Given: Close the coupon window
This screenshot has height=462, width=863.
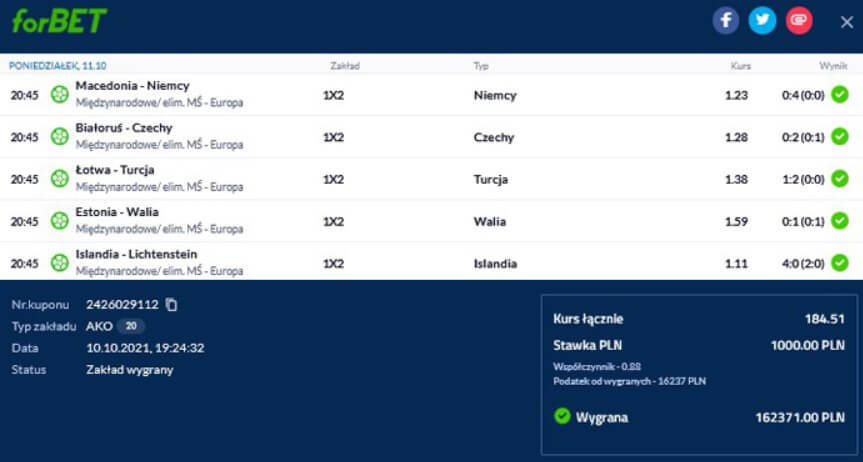Looking at the screenshot, I should click(846, 21).
